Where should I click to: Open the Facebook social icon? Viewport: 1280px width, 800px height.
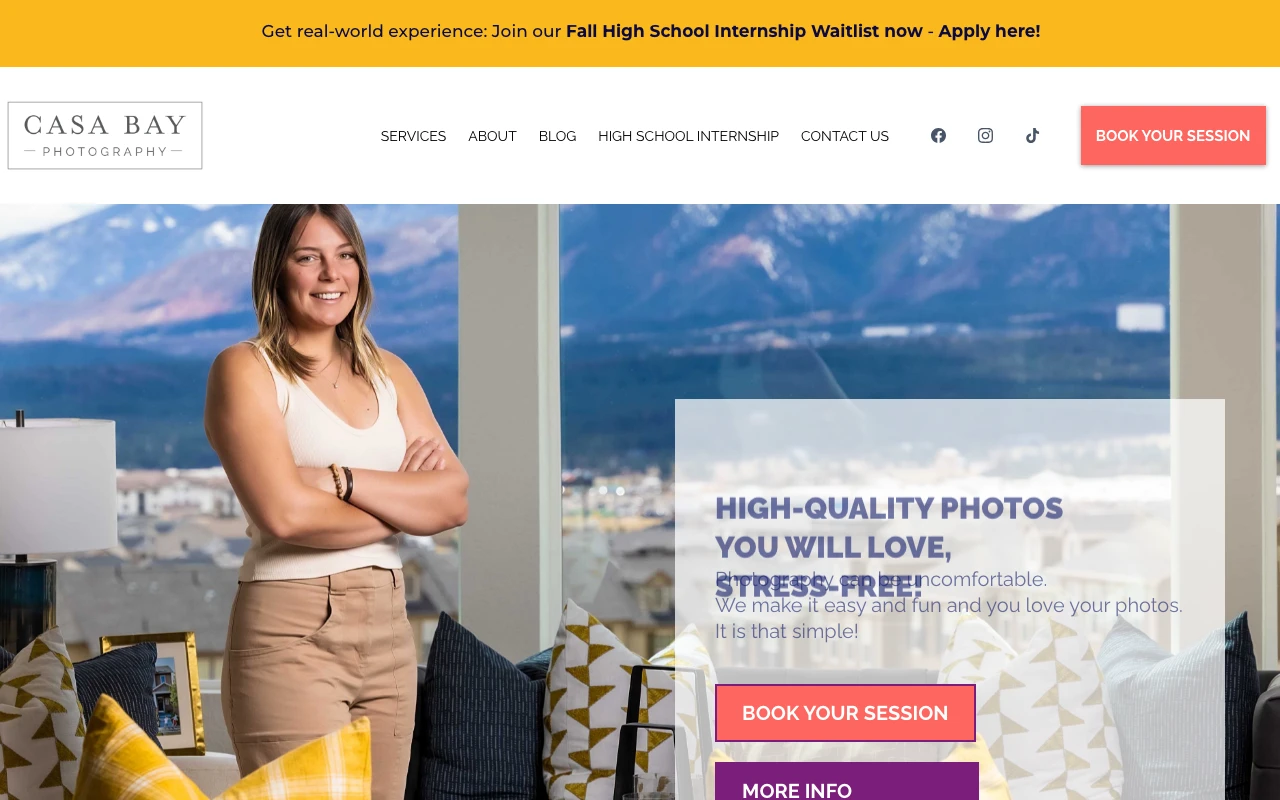[938, 135]
